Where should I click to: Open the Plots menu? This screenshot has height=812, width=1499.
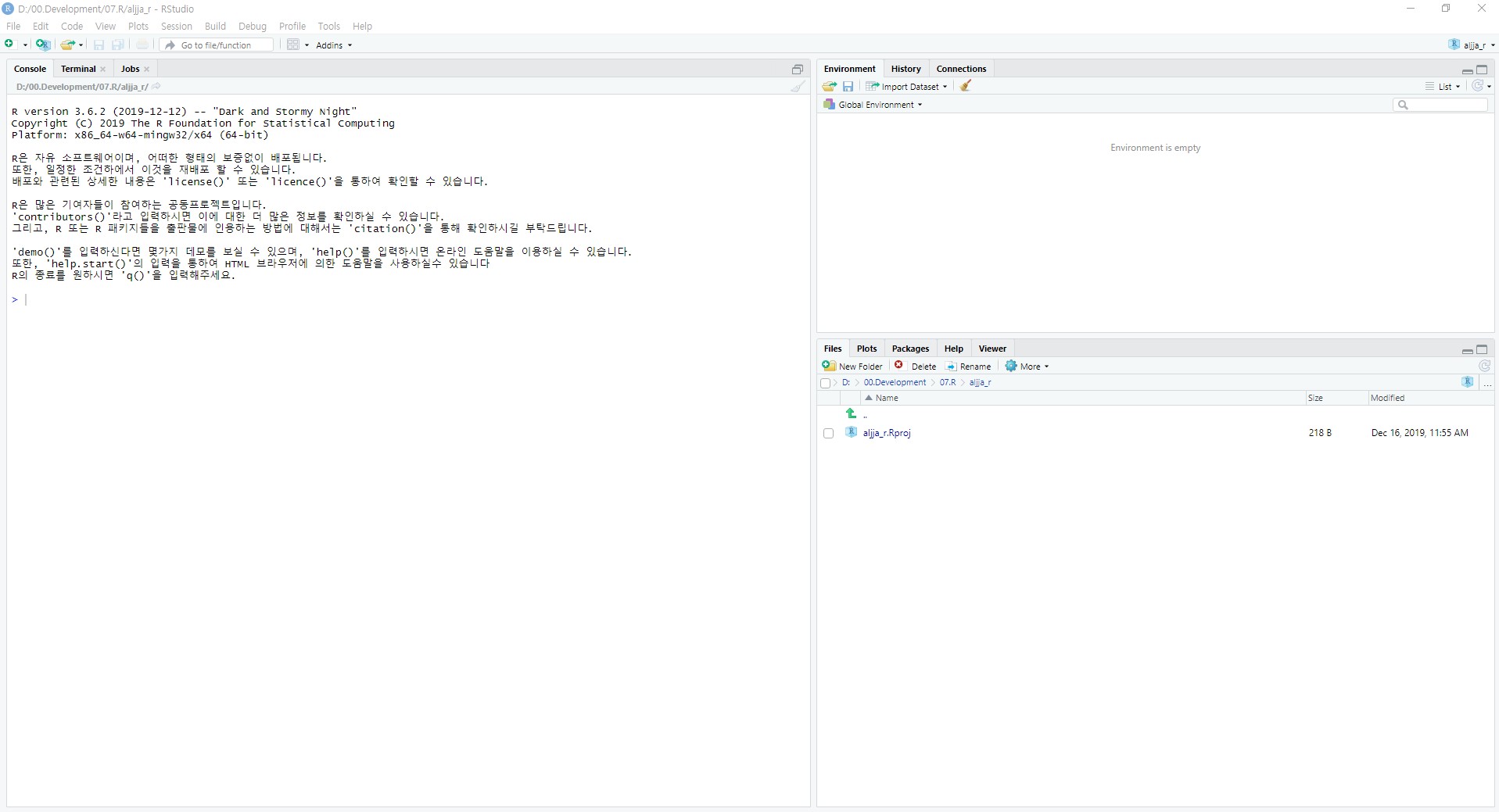pyautogui.click(x=138, y=26)
